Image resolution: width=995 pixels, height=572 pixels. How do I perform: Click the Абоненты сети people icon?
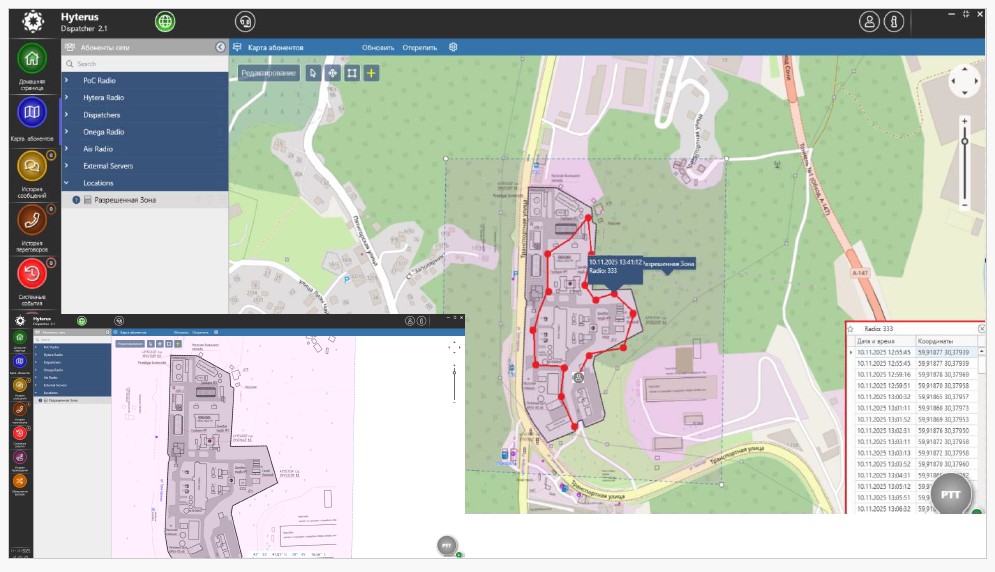click(70, 47)
